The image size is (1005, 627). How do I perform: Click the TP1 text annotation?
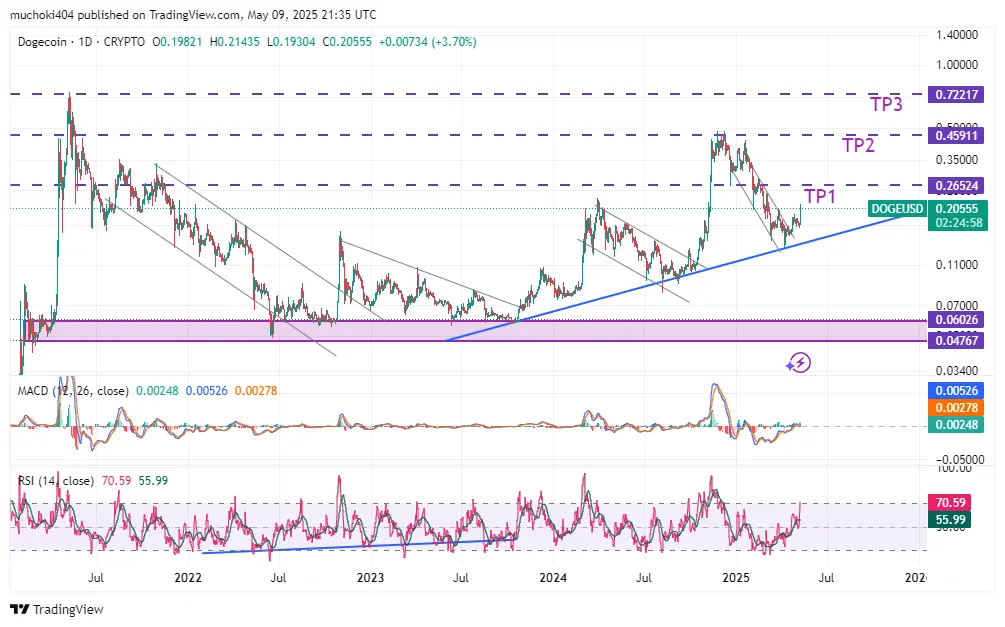click(x=820, y=196)
